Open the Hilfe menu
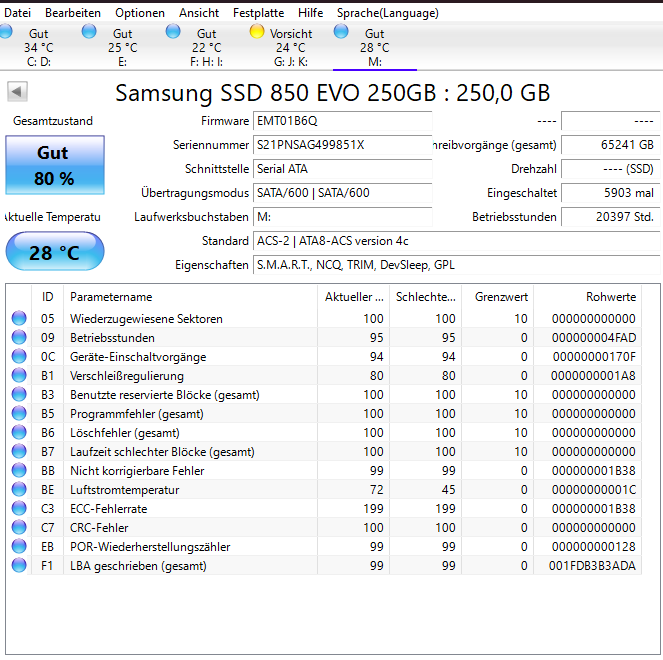663x660 pixels. pos(310,13)
